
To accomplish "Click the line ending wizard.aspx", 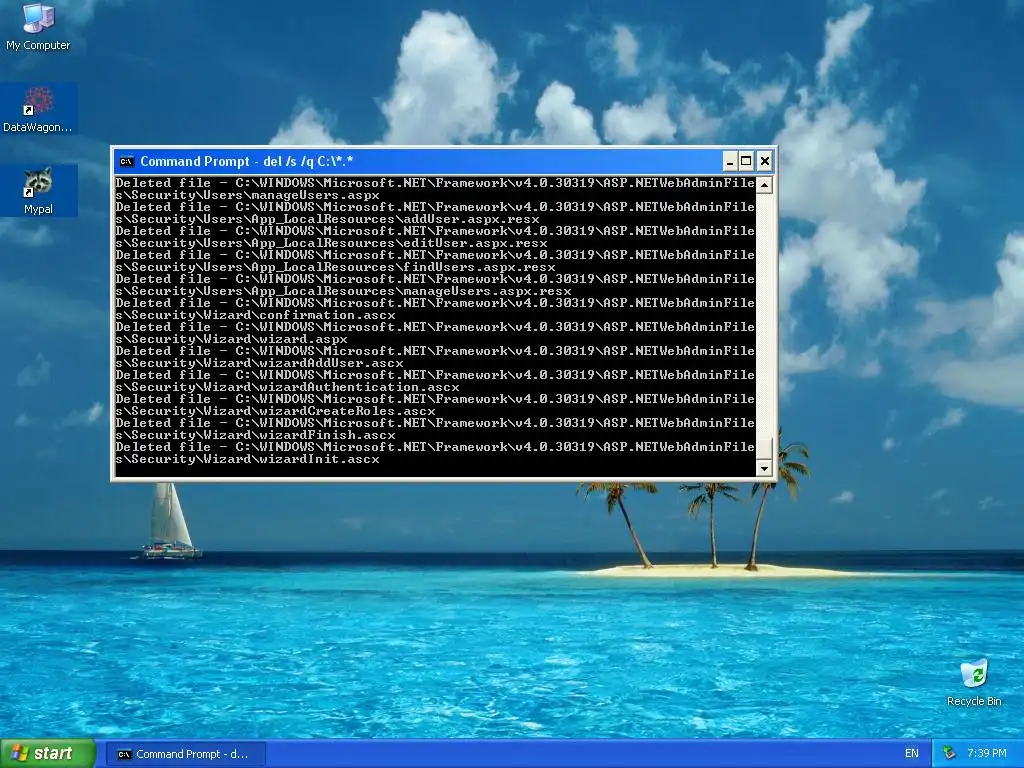I will coord(231,339).
